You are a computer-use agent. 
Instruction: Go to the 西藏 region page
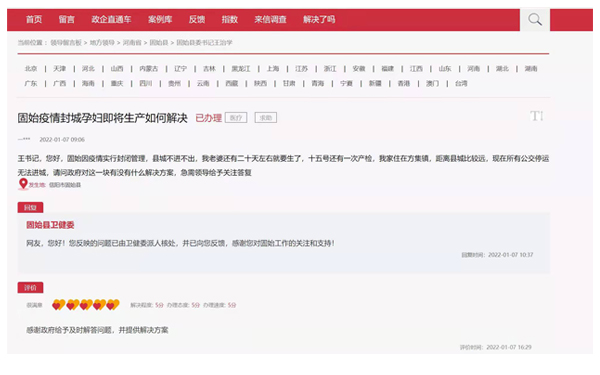pos(232,83)
